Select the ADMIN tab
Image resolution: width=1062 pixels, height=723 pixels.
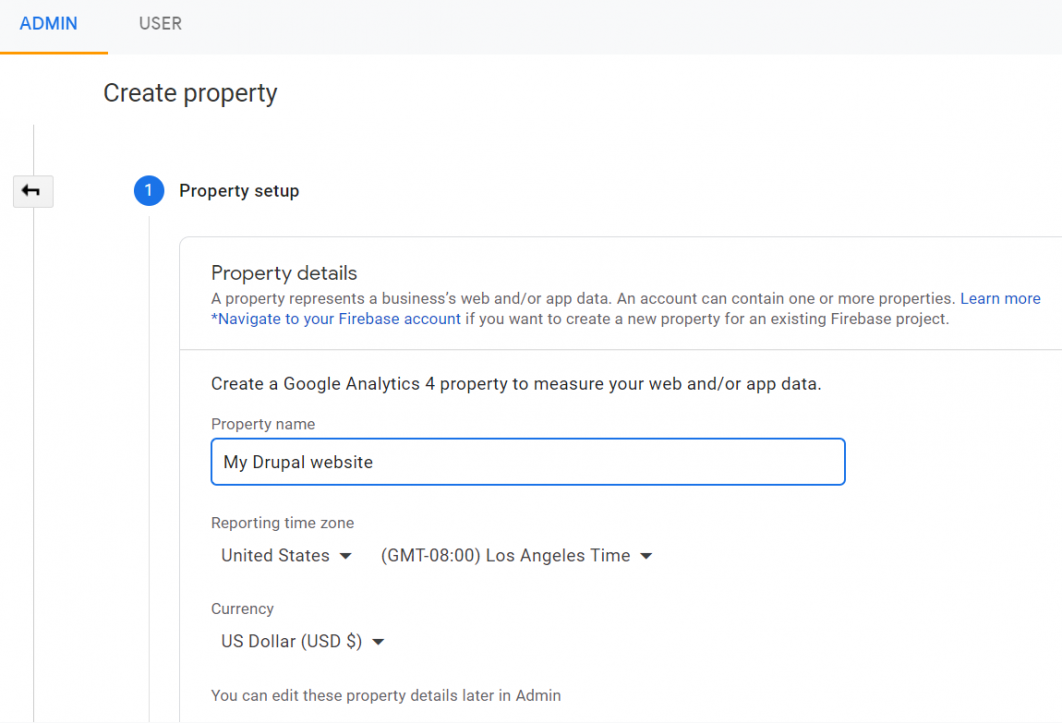point(49,23)
